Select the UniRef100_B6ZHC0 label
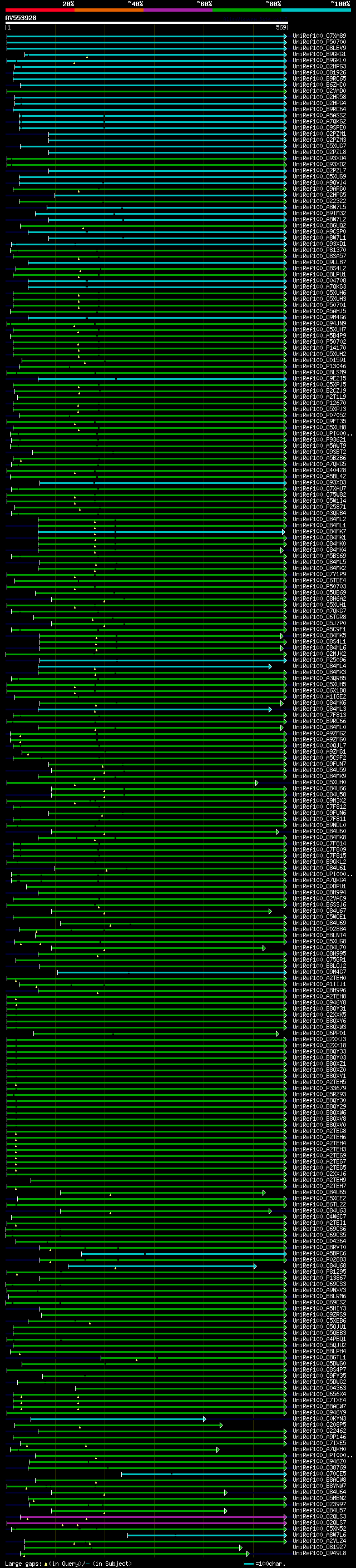The width and height of the screenshot is (356, 1568). click(x=319, y=85)
